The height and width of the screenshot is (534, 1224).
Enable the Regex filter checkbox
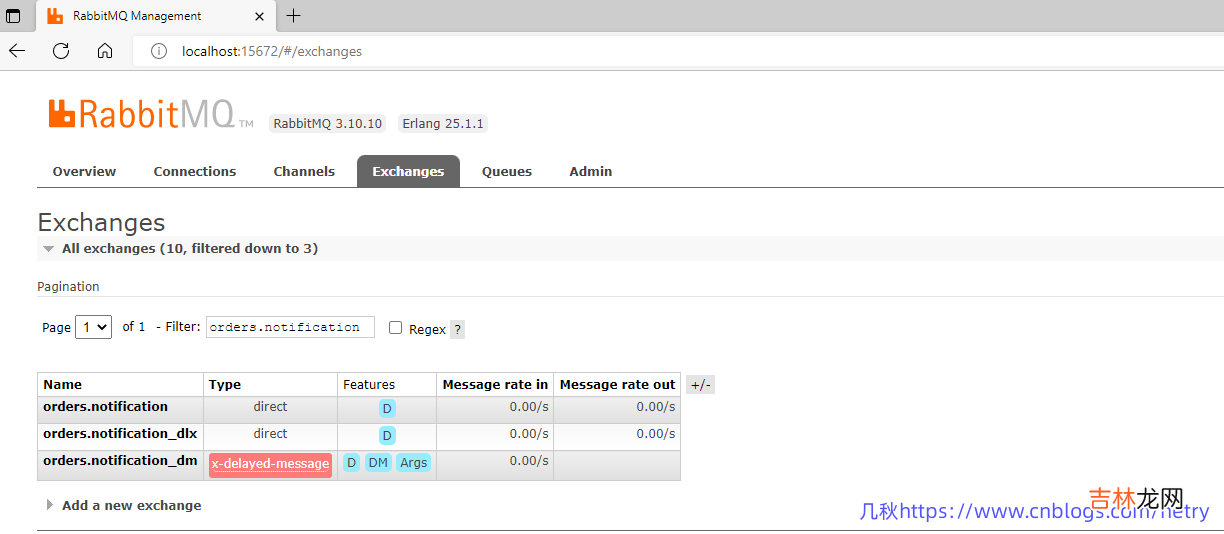pos(395,328)
